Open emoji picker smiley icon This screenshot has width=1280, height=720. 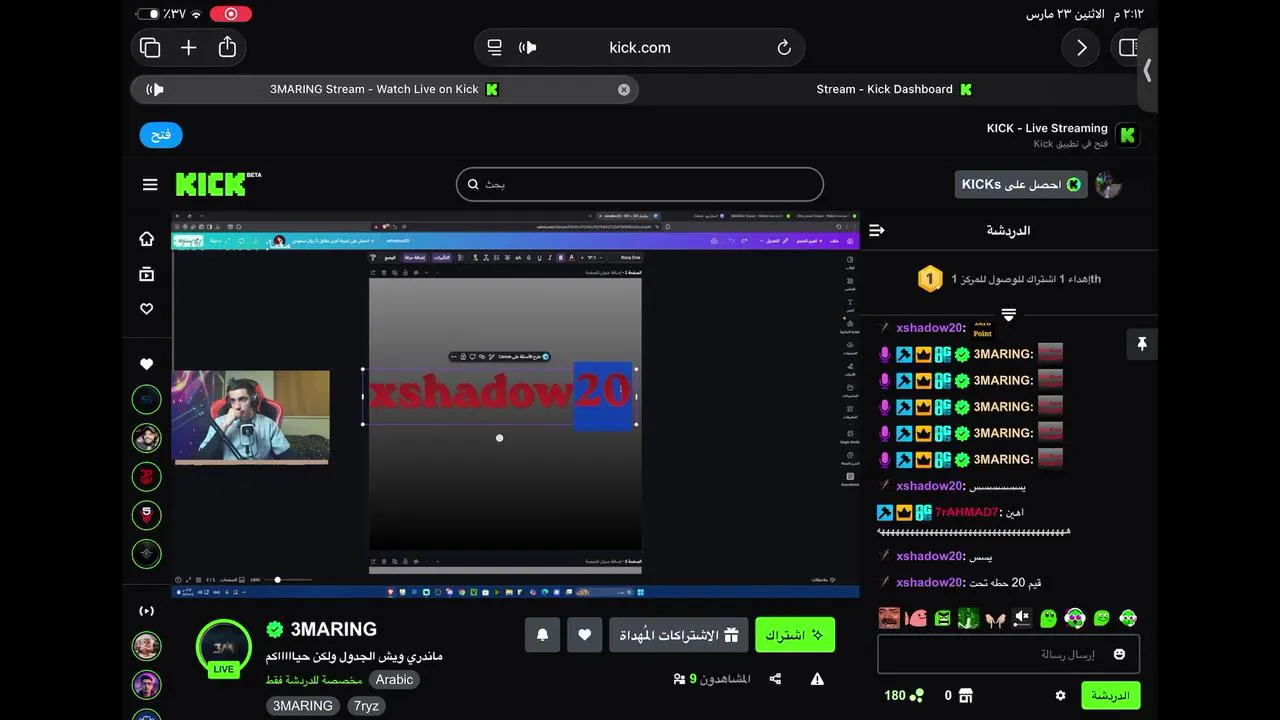1119,655
